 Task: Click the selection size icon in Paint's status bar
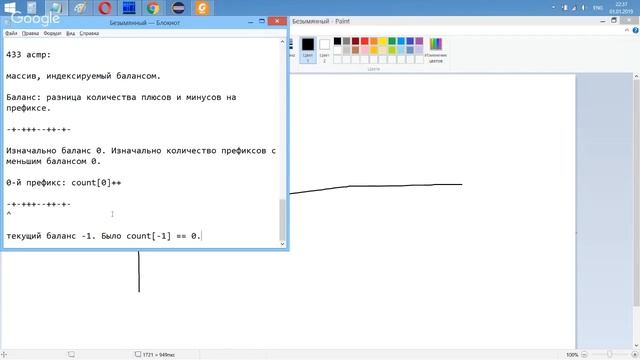coord(71,354)
